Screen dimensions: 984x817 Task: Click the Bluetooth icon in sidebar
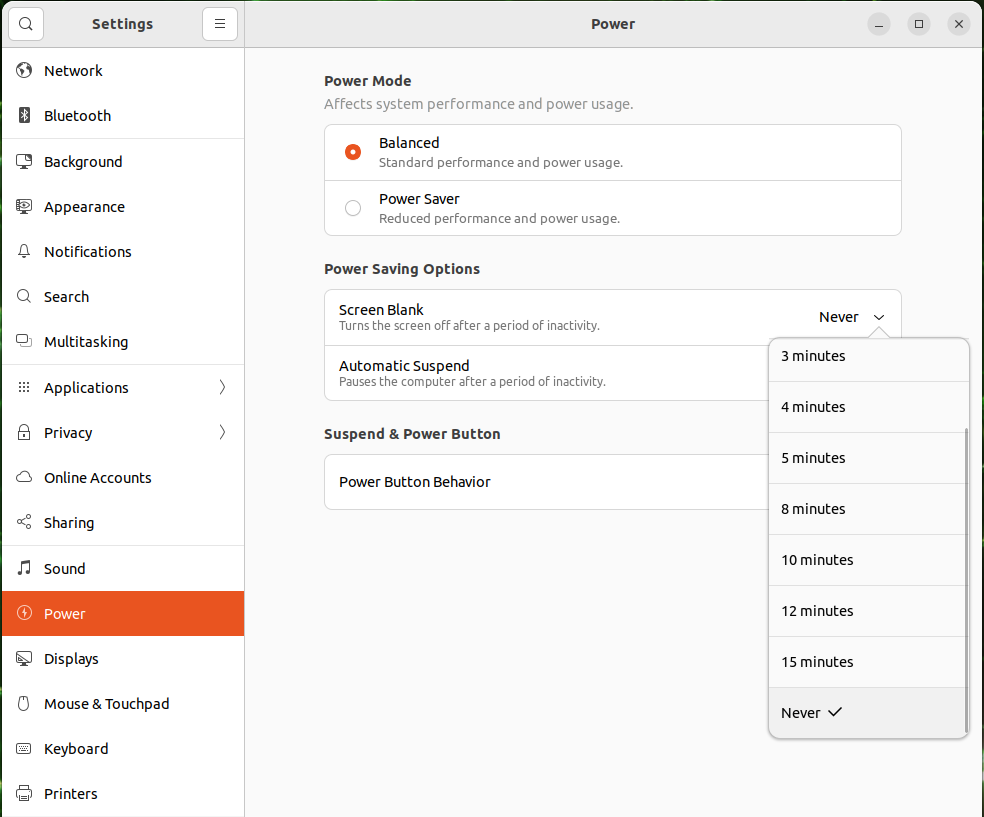pos(25,116)
